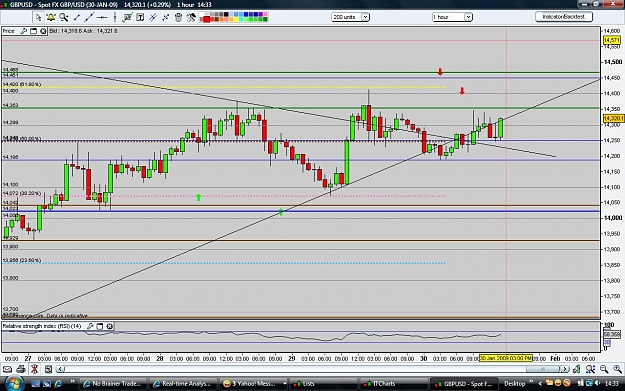
Task: Select the vertical line drawing tool
Action: click(115, 17)
